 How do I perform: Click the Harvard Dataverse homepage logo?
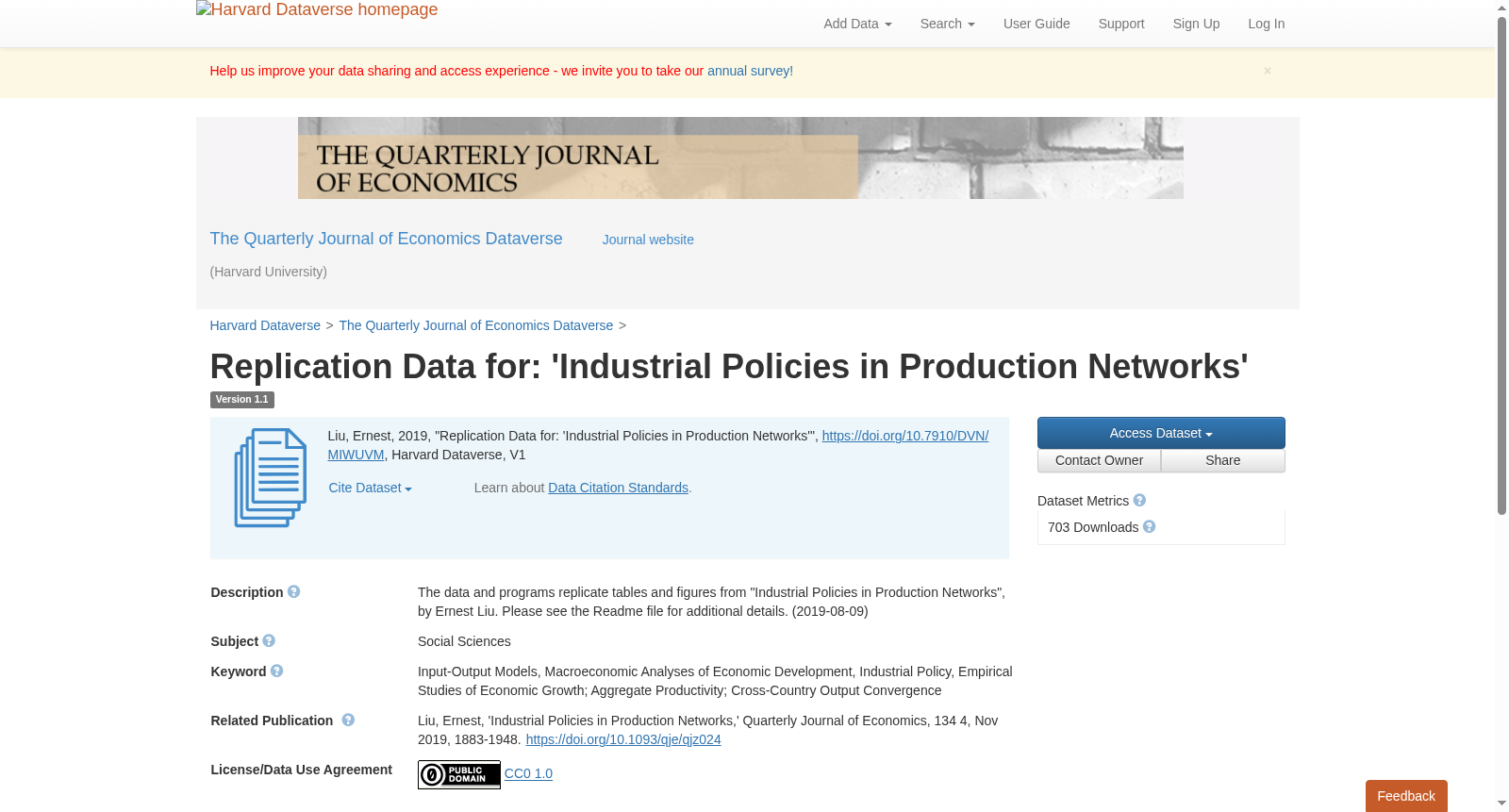click(317, 10)
